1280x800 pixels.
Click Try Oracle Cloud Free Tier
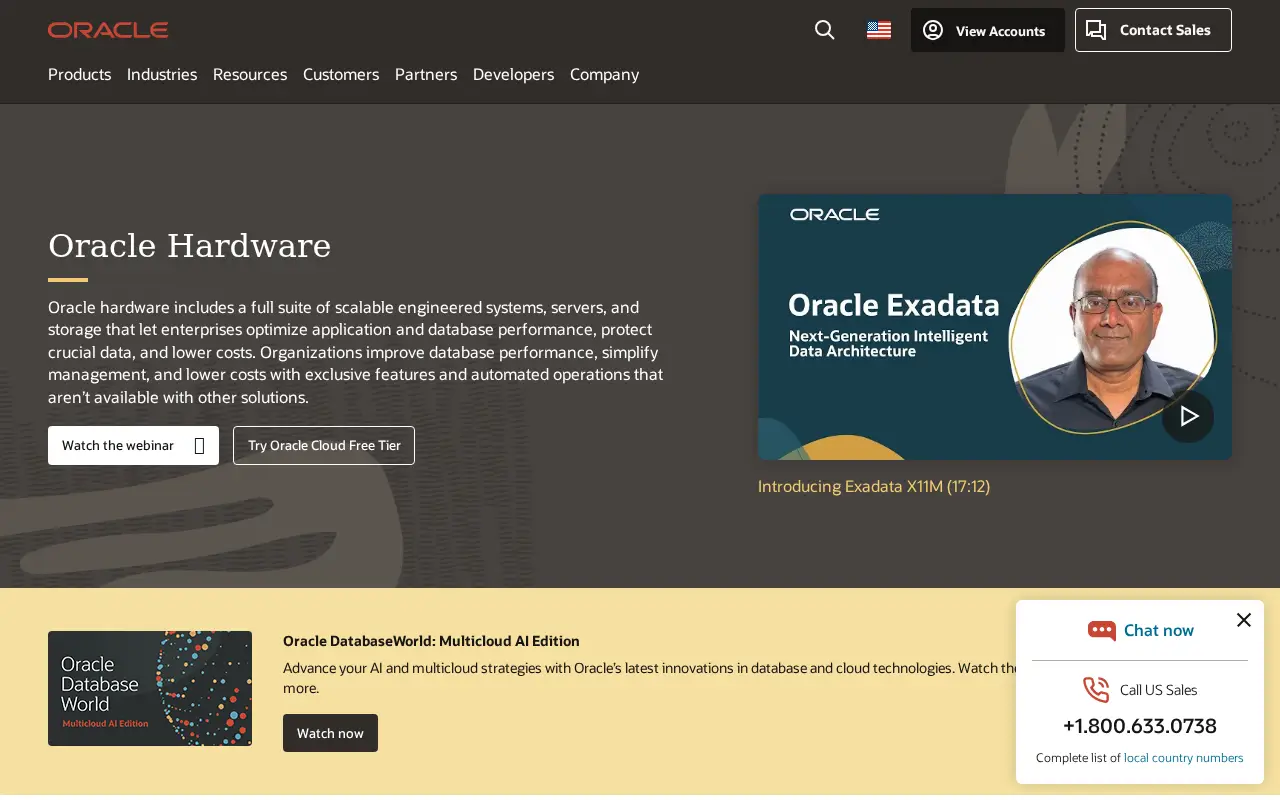[x=324, y=445]
